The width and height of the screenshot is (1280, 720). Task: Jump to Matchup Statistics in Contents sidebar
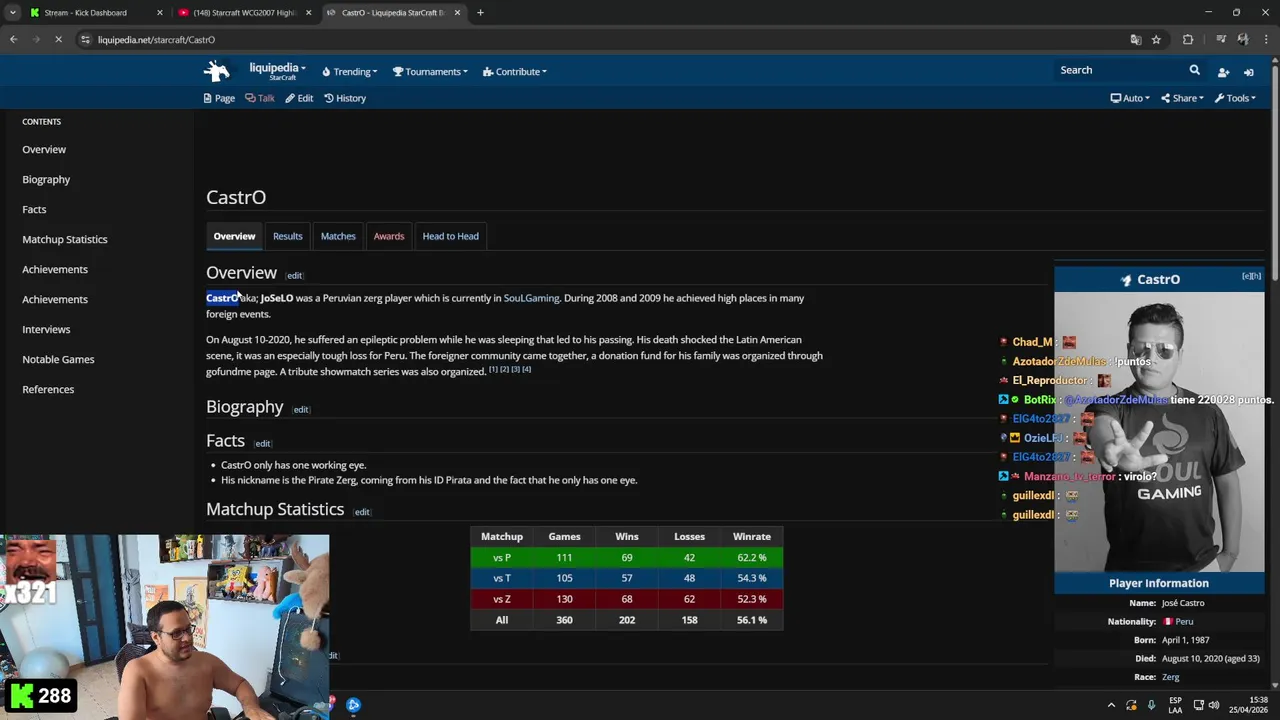coord(65,239)
